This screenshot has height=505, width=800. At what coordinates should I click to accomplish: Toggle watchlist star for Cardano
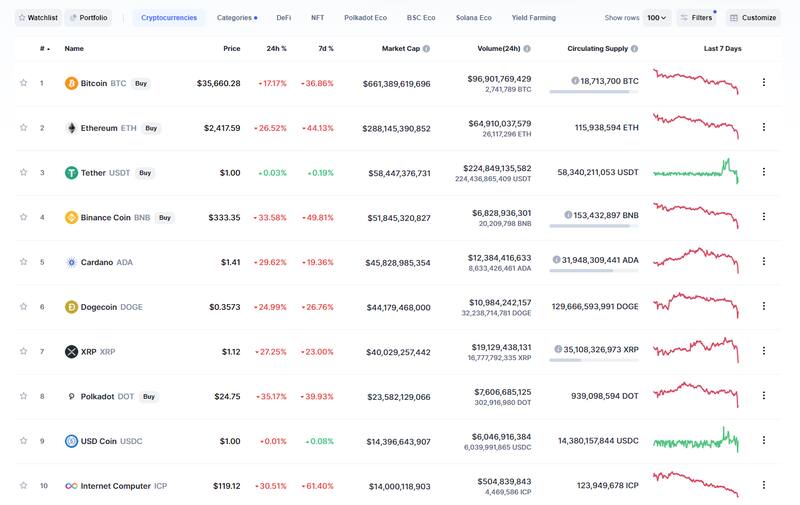[23, 262]
